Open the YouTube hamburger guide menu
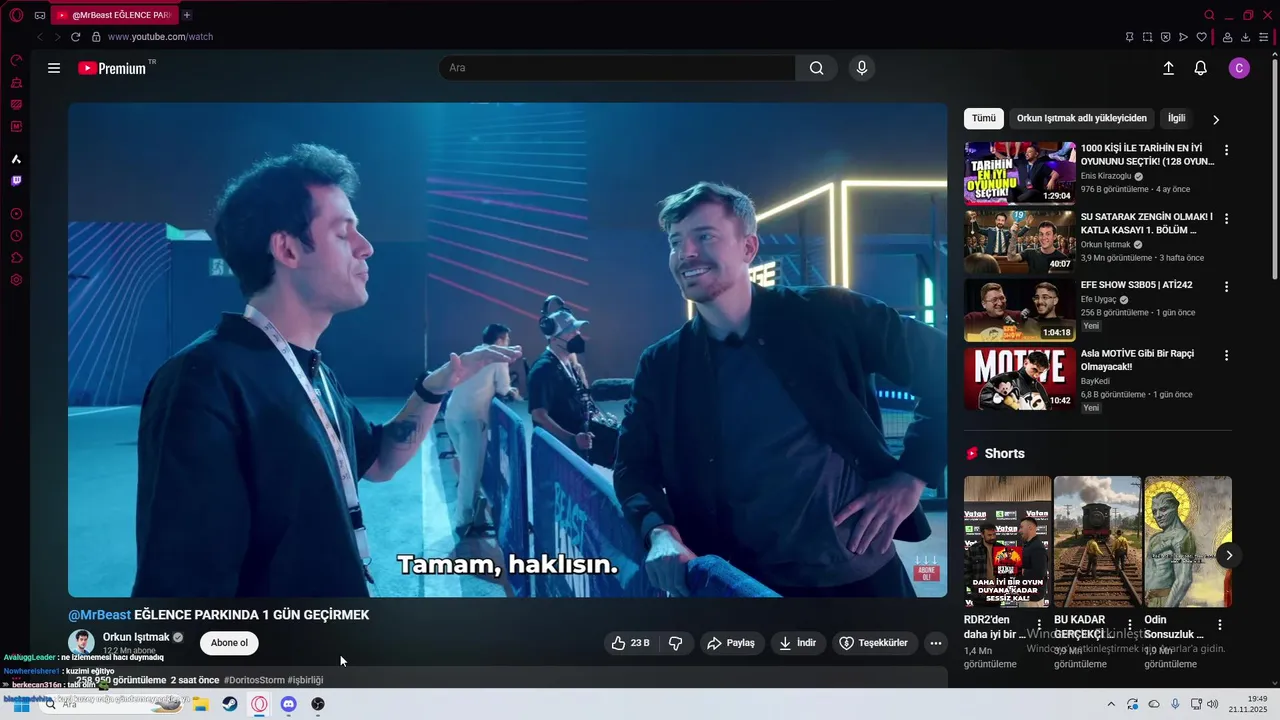This screenshot has width=1280, height=720. (54, 68)
